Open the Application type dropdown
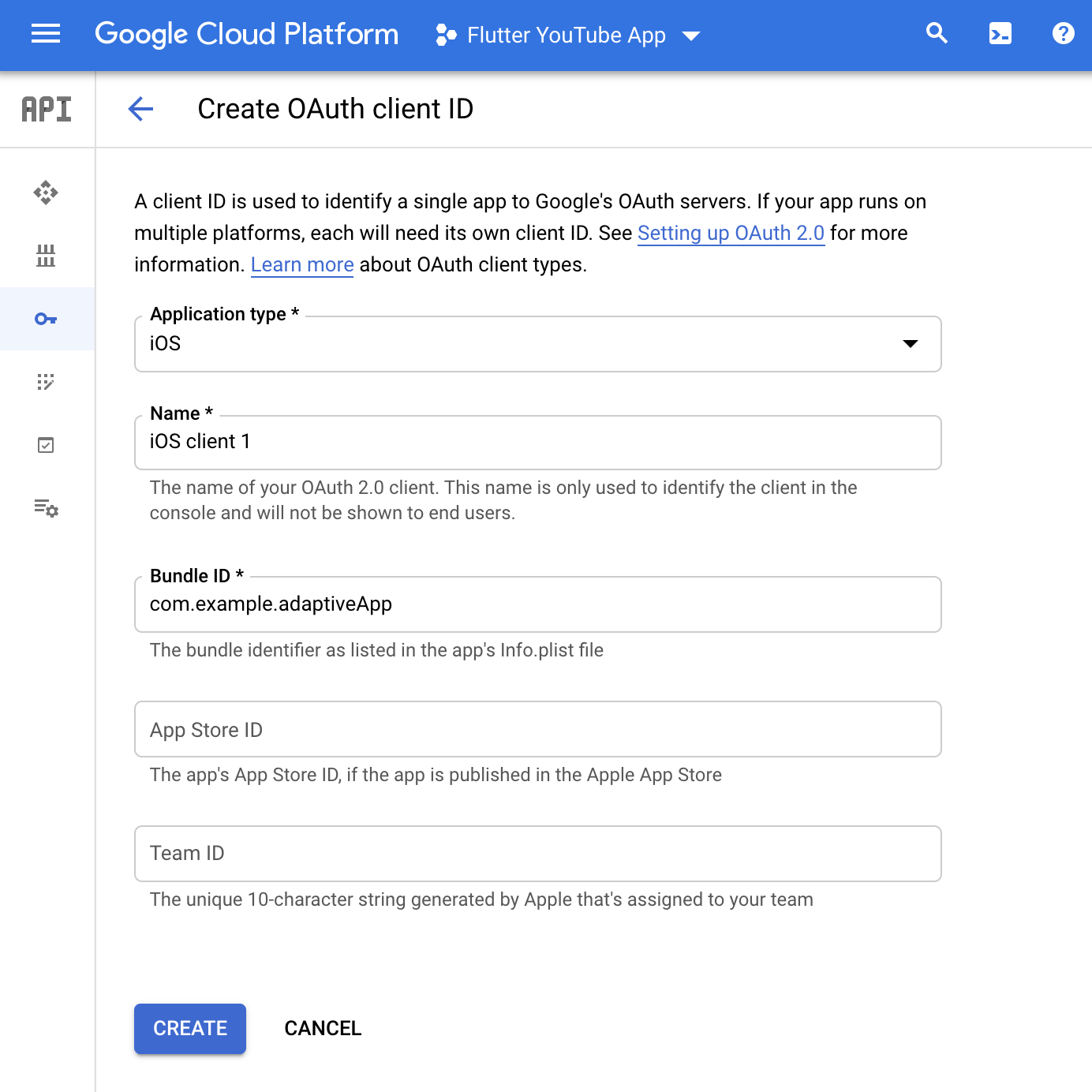The height and width of the screenshot is (1092, 1092). (537, 344)
